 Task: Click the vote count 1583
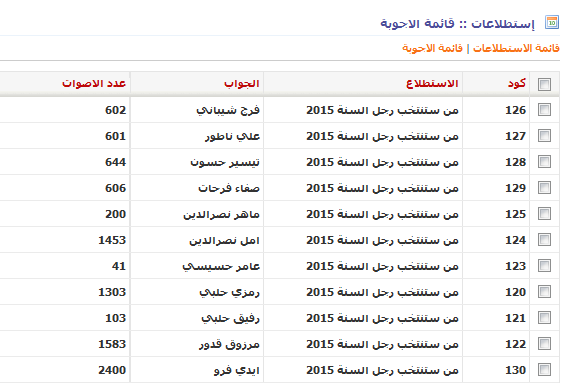point(112,344)
